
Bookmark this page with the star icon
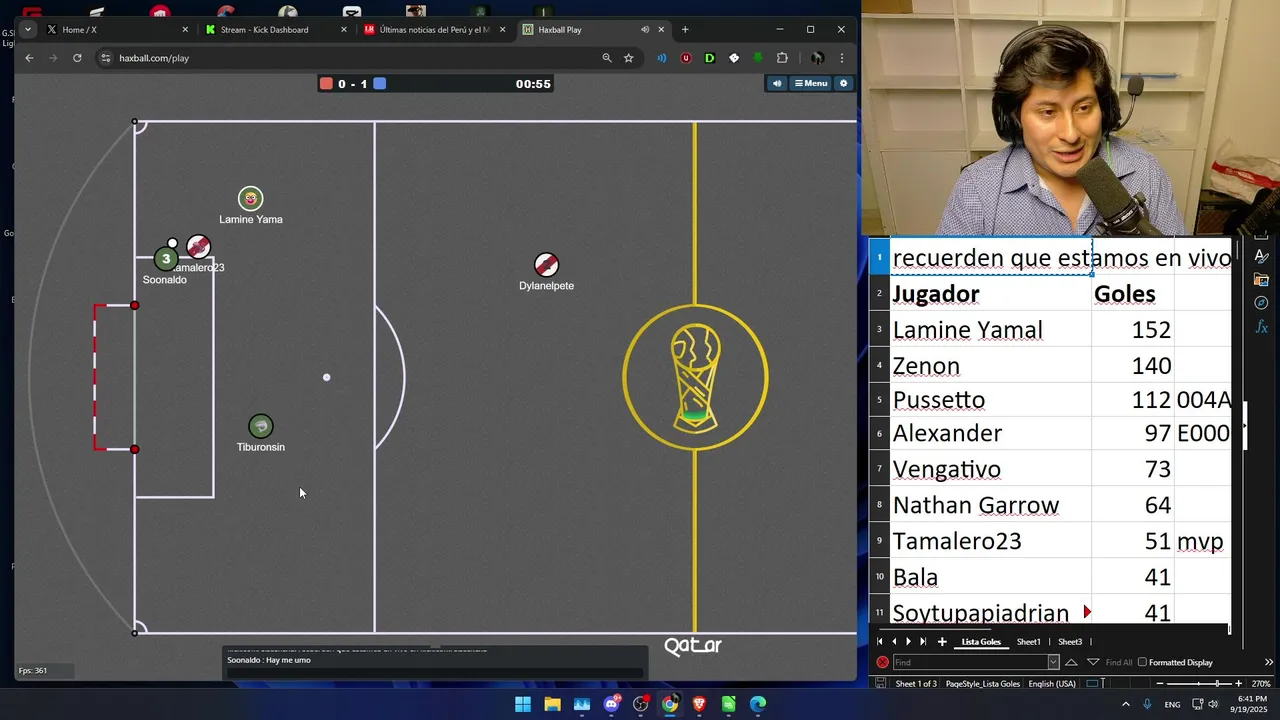click(629, 58)
